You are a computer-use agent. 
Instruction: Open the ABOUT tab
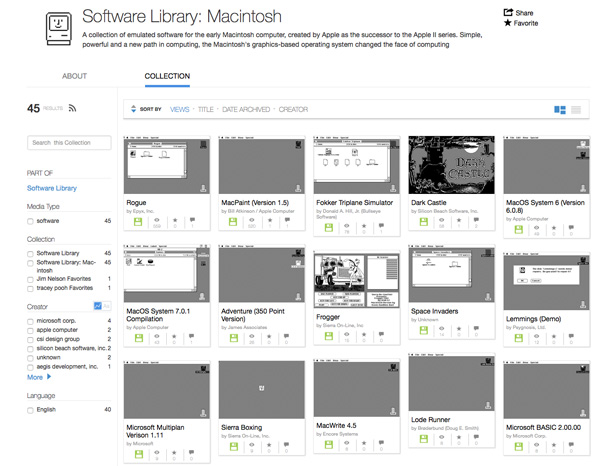coord(75,76)
